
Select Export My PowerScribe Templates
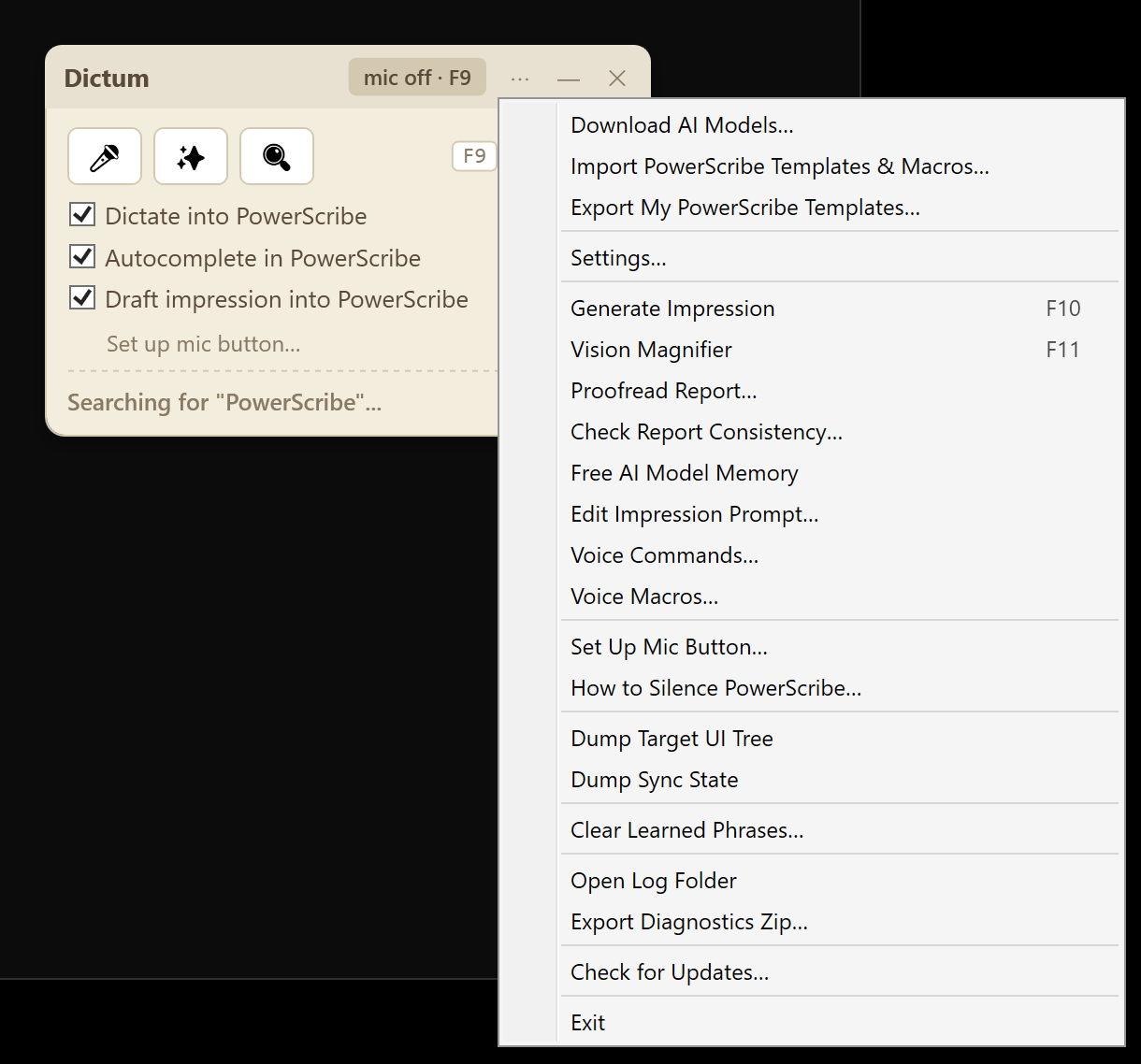point(840,208)
